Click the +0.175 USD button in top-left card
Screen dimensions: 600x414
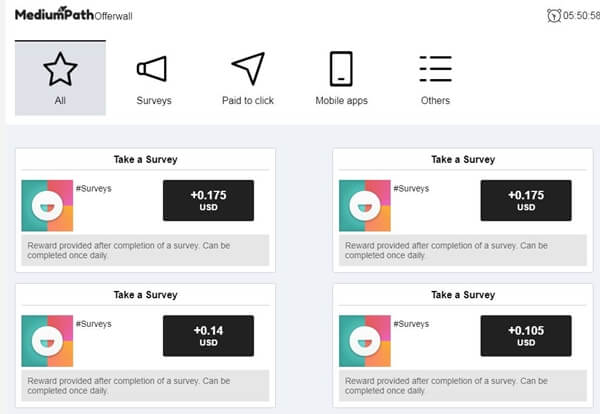point(208,200)
